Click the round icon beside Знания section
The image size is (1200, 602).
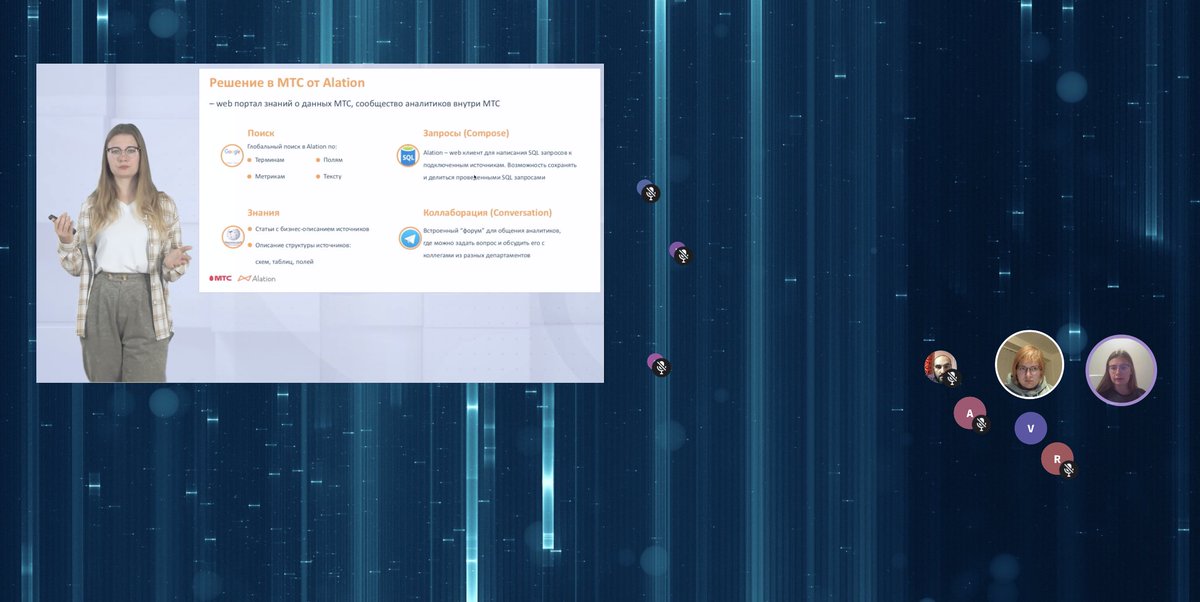232,236
